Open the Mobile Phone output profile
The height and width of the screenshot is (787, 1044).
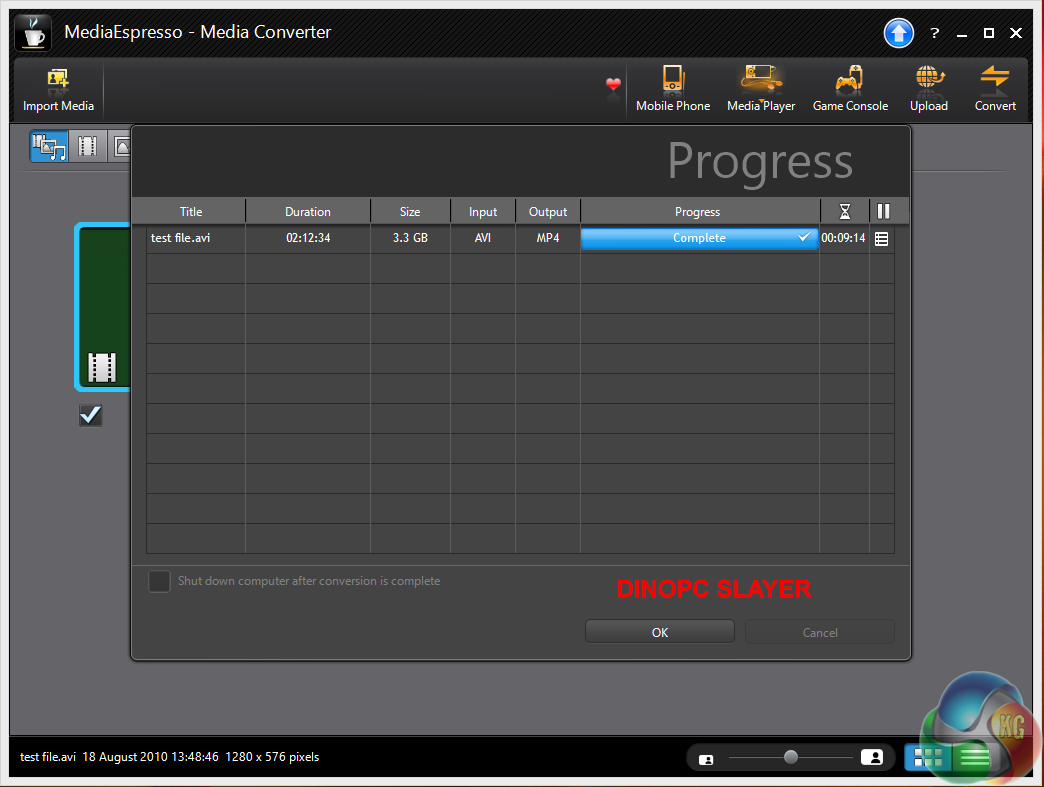pyautogui.click(x=672, y=90)
